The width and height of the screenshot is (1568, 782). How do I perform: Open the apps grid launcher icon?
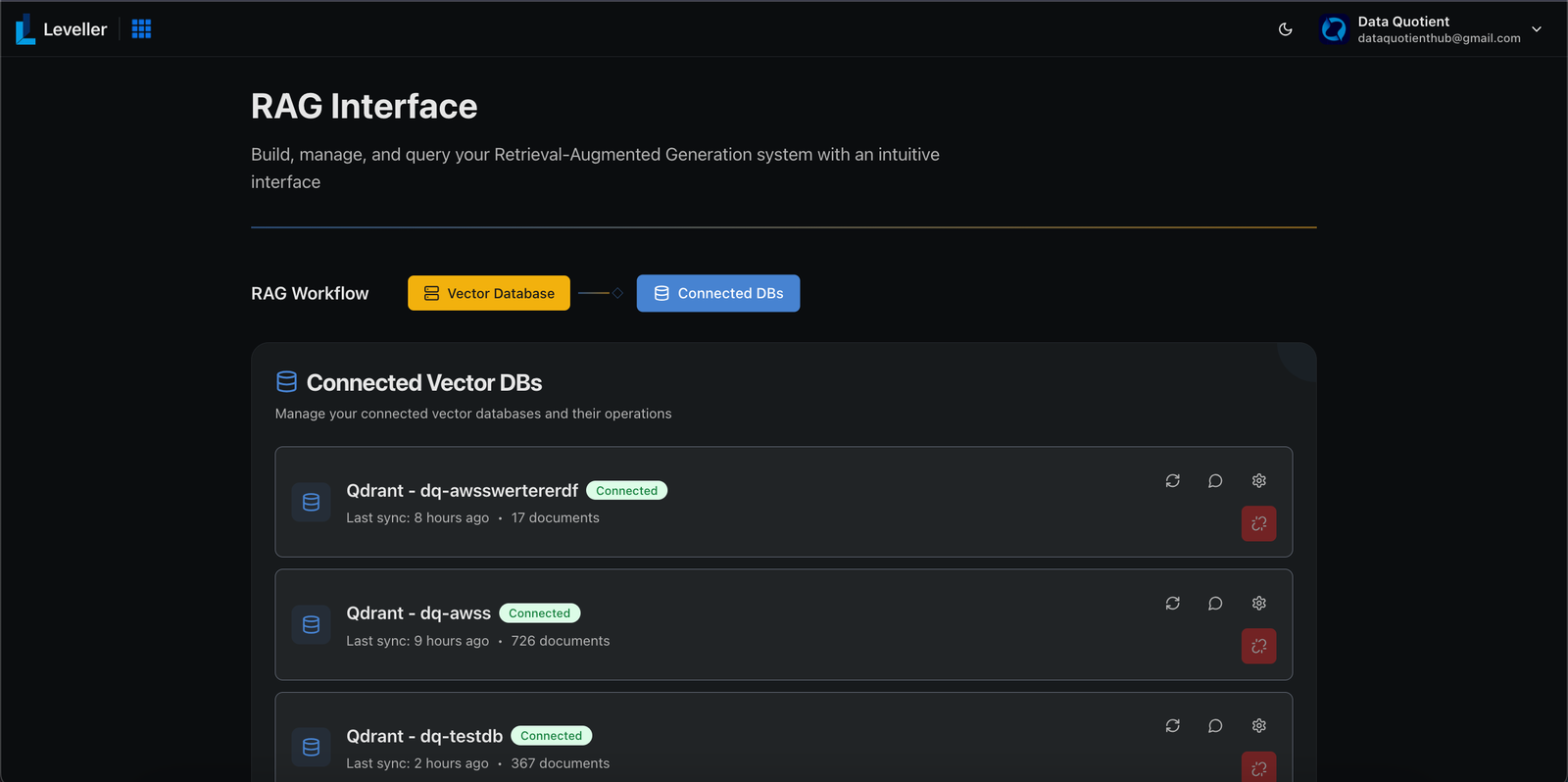coord(141,29)
